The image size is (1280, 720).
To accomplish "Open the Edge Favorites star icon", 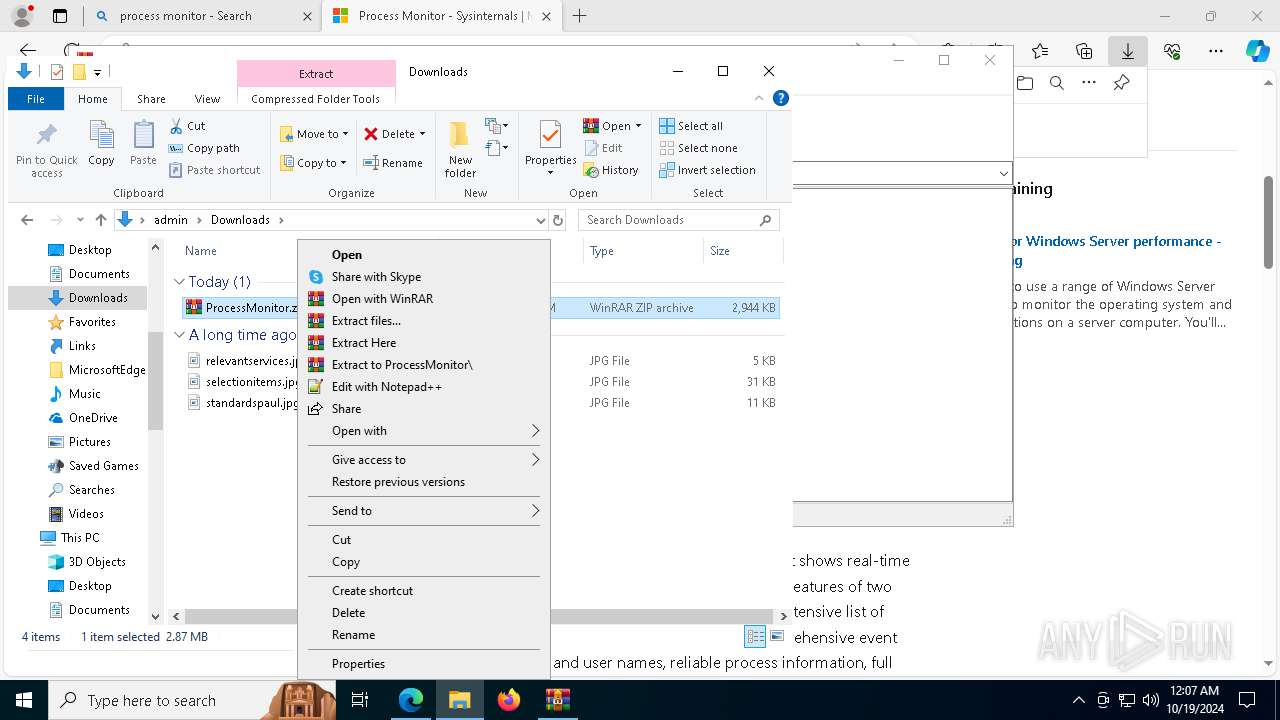I will click(1040, 51).
